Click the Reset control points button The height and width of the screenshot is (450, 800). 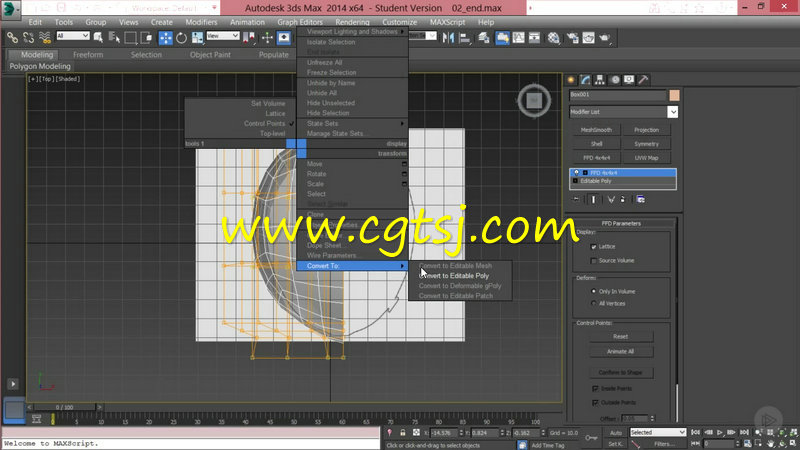tap(620, 337)
